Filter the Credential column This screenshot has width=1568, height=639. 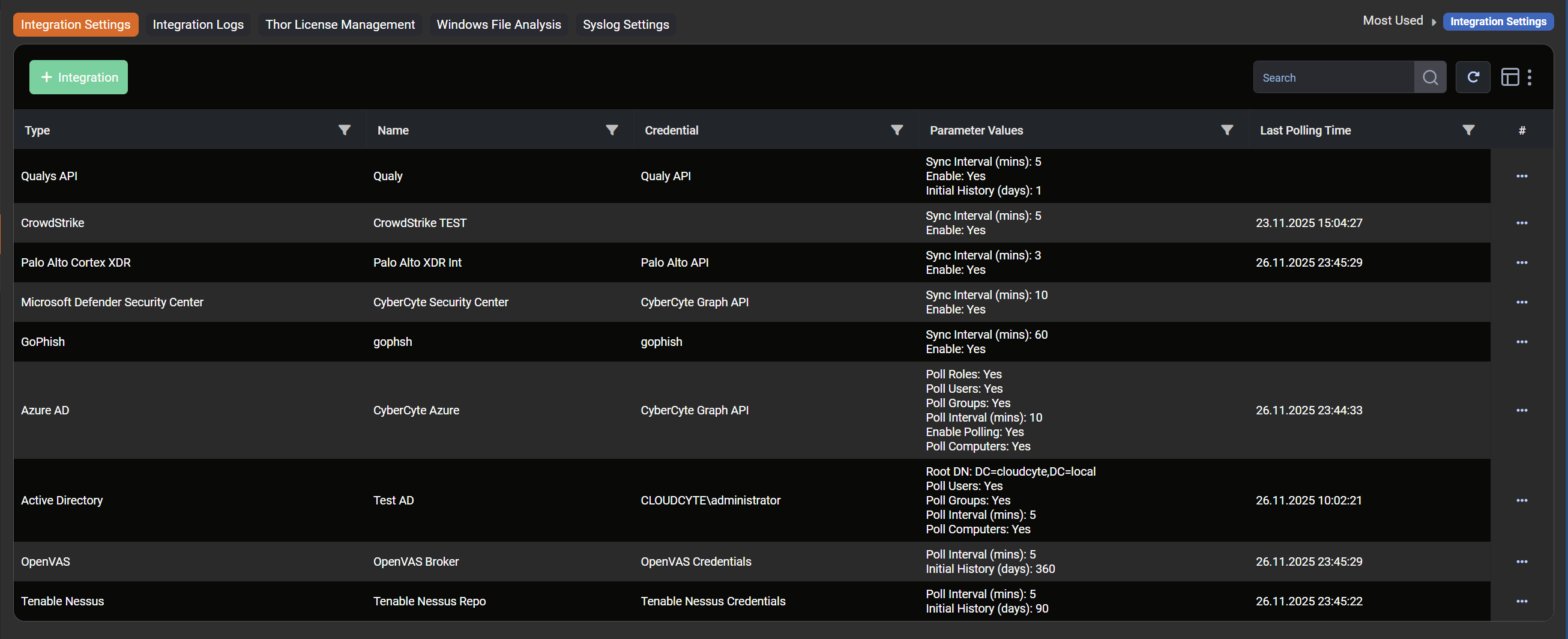(897, 130)
